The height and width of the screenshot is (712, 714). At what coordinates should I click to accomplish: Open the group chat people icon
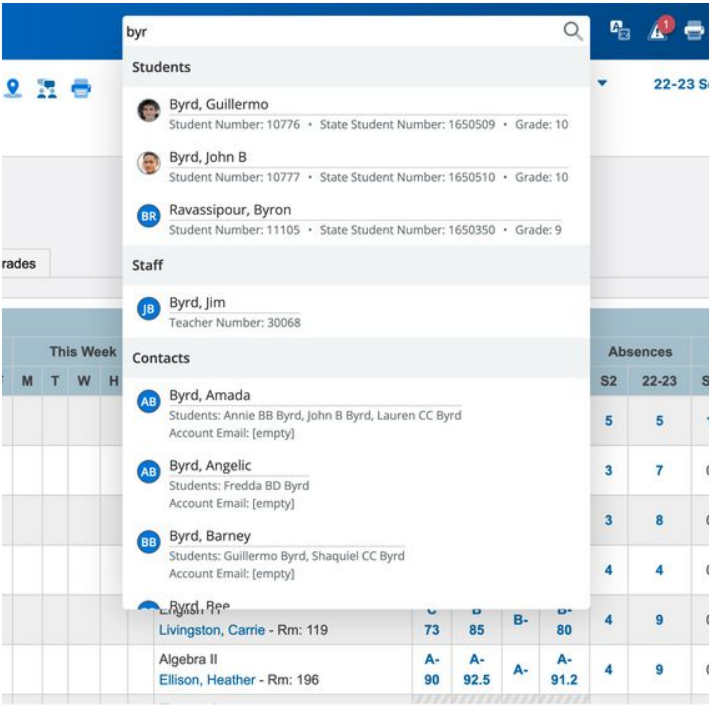tap(46, 88)
